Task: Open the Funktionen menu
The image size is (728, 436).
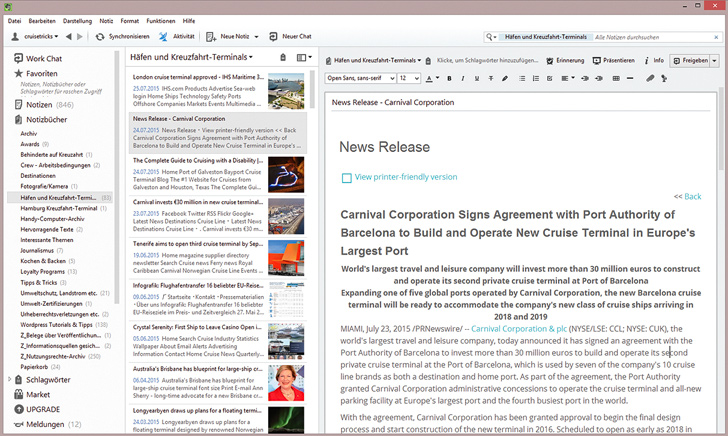Action: point(161,21)
